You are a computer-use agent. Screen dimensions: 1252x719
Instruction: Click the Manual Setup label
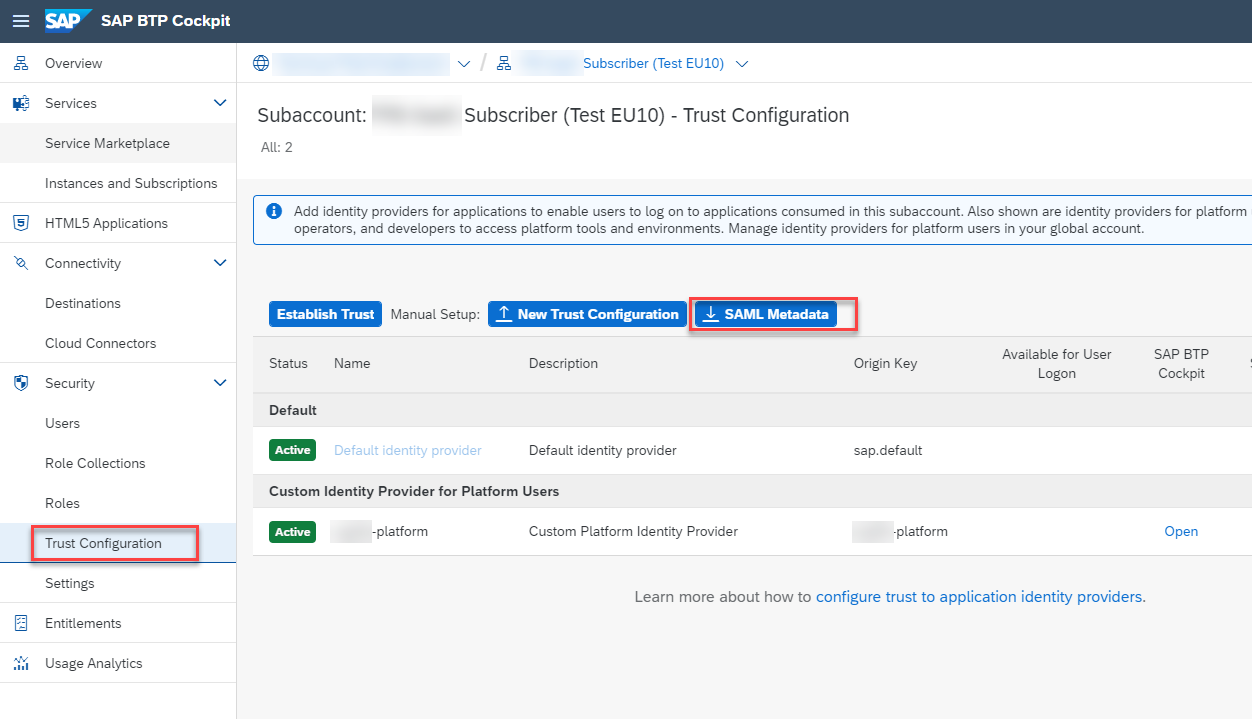(x=435, y=314)
